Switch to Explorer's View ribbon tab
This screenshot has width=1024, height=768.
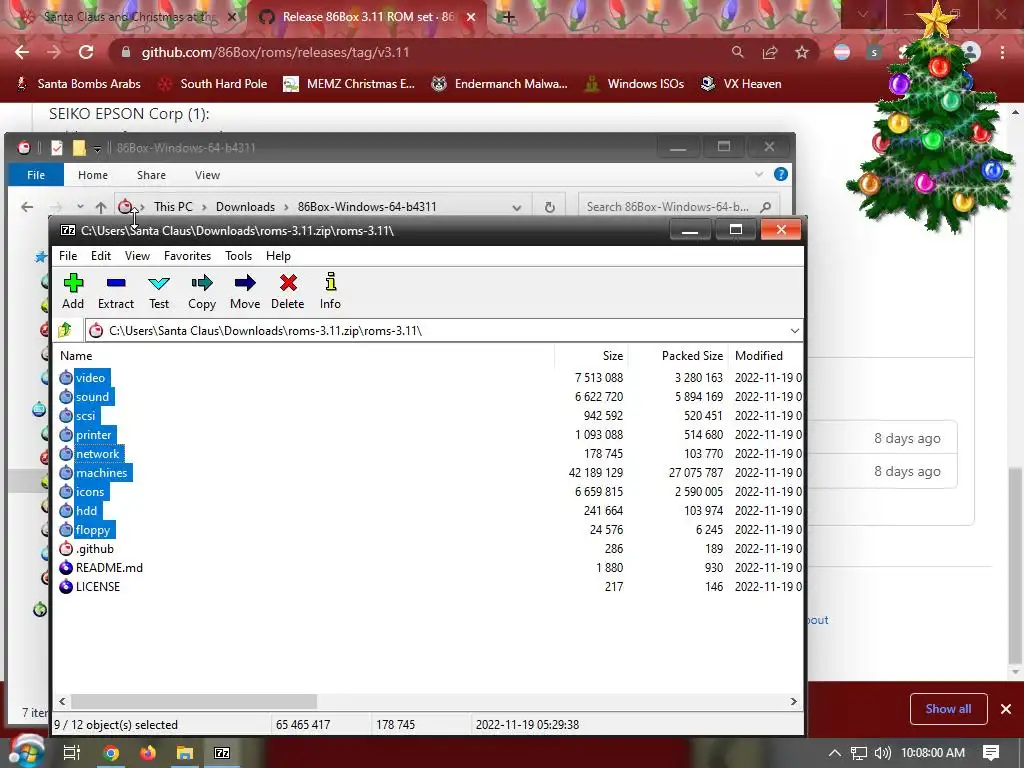point(207,175)
